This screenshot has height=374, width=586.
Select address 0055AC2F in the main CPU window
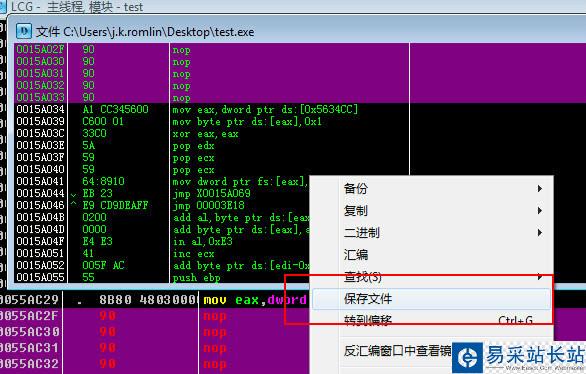tap(29, 316)
